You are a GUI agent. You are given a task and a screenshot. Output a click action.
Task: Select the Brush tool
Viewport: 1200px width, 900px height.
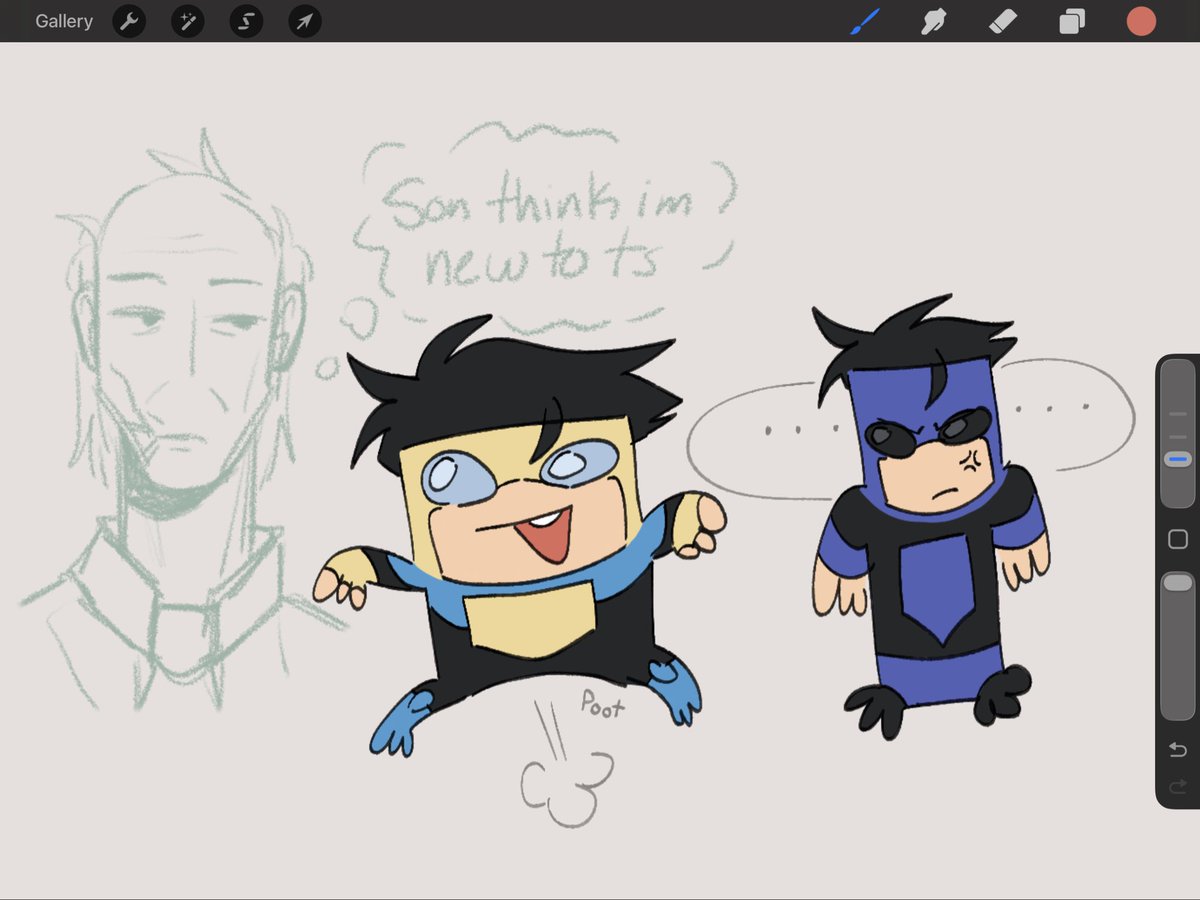click(x=865, y=21)
